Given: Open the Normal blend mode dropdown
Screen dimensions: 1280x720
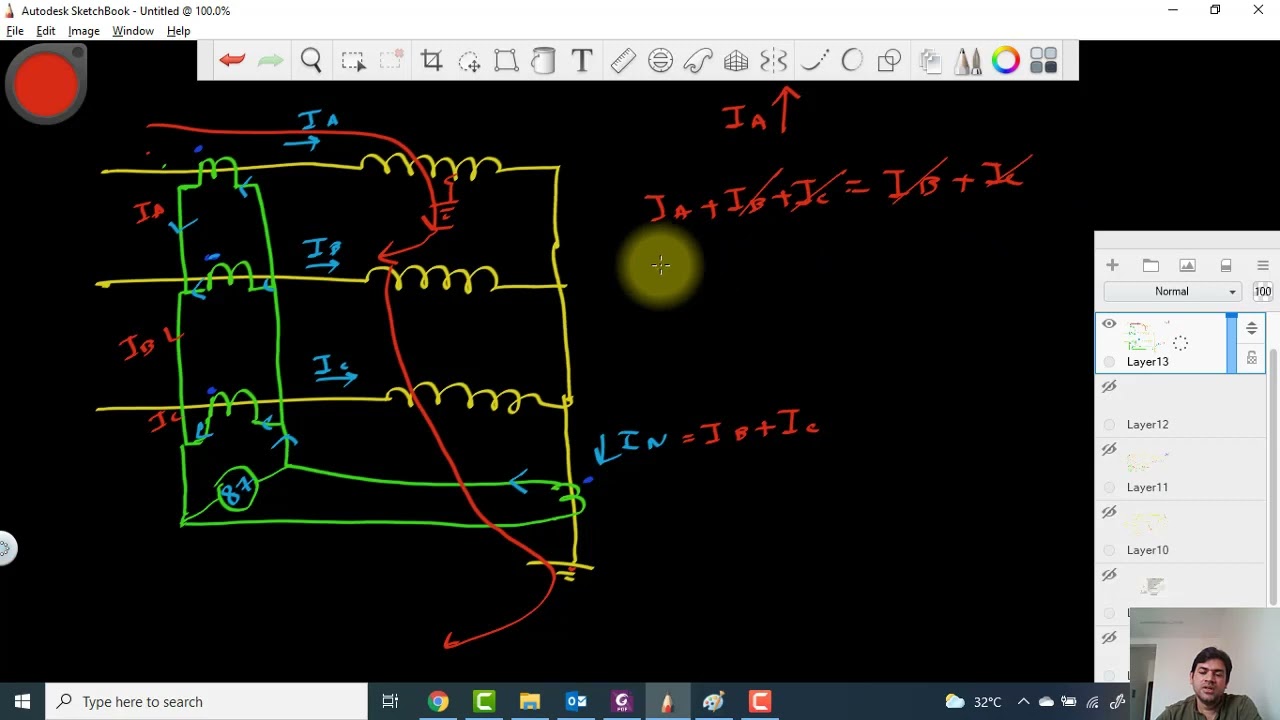Looking at the screenshot, I should pyautogui.click(x=1172, y=291).
